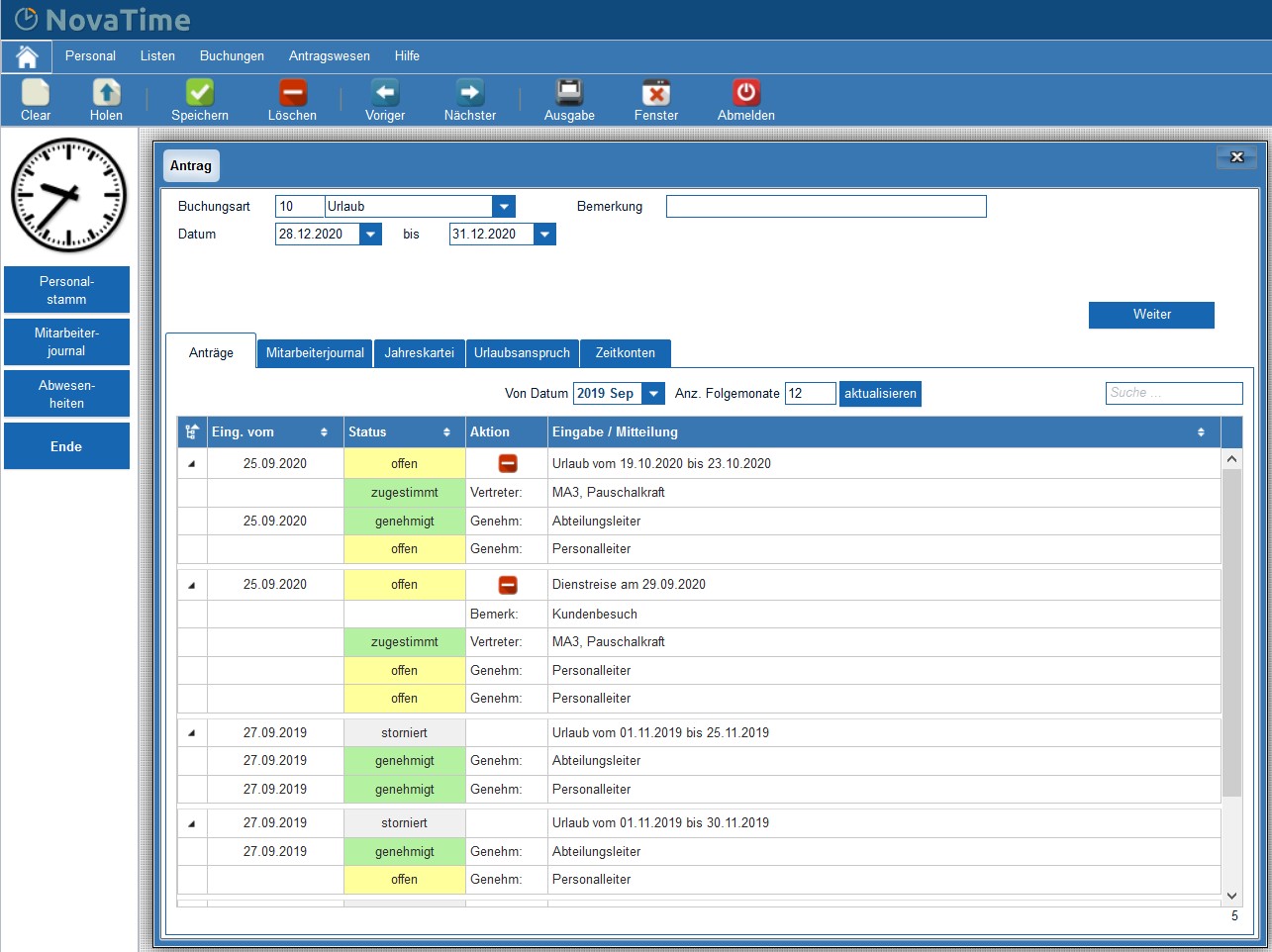The width and height of the screenshot is (1272, 952).
Task: Go to next record with Nächster
Action: (x=469, y=93)
